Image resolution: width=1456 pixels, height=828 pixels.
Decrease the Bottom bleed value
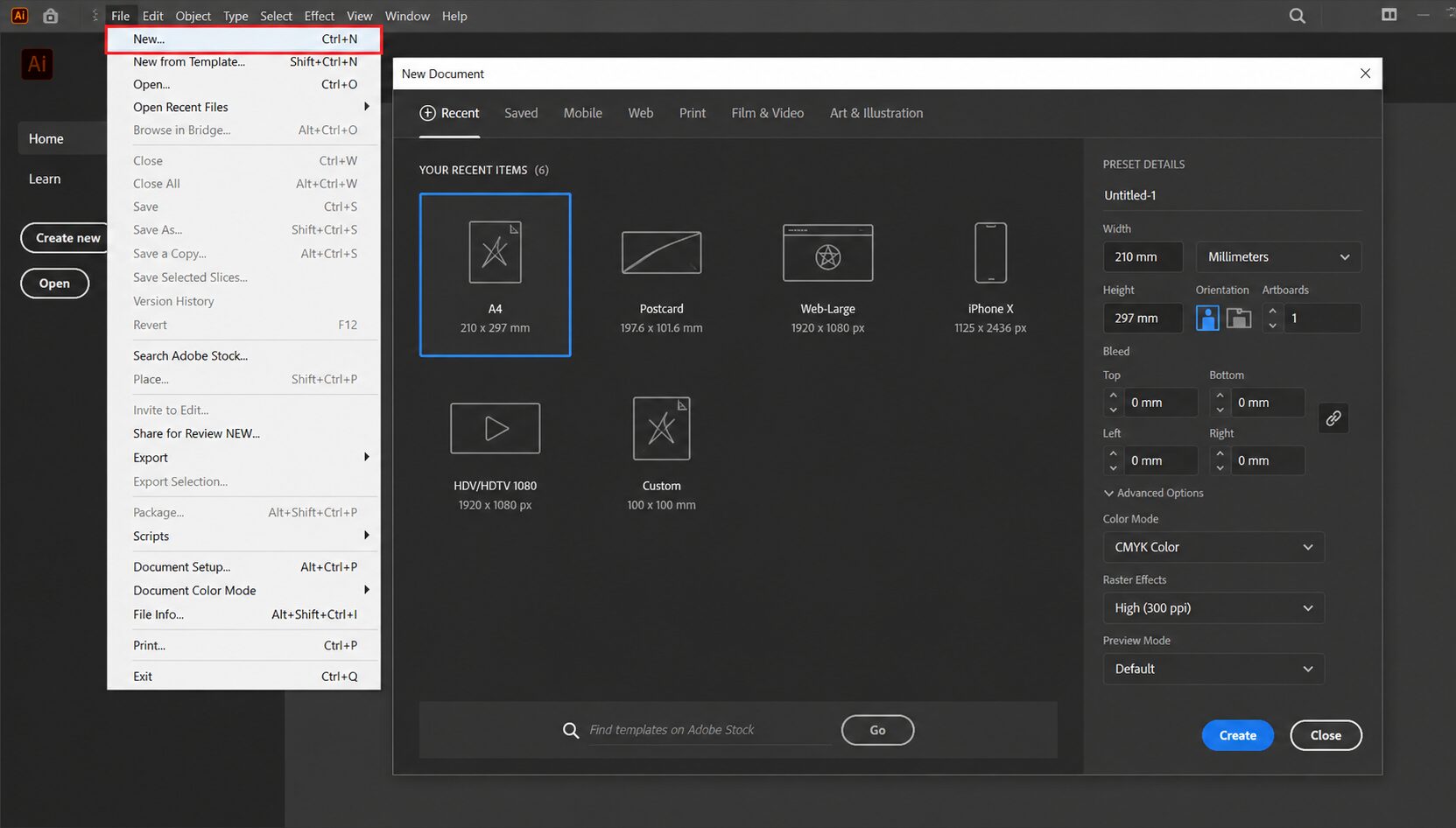pyautogui.click(x=1220, y=410)
